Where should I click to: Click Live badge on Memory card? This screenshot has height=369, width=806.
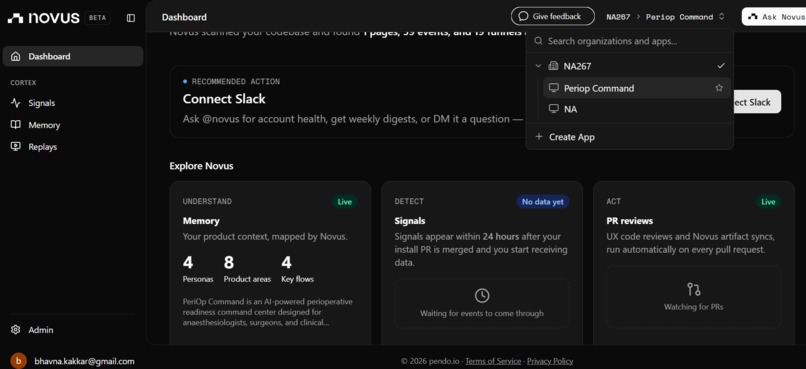point(344,202)
